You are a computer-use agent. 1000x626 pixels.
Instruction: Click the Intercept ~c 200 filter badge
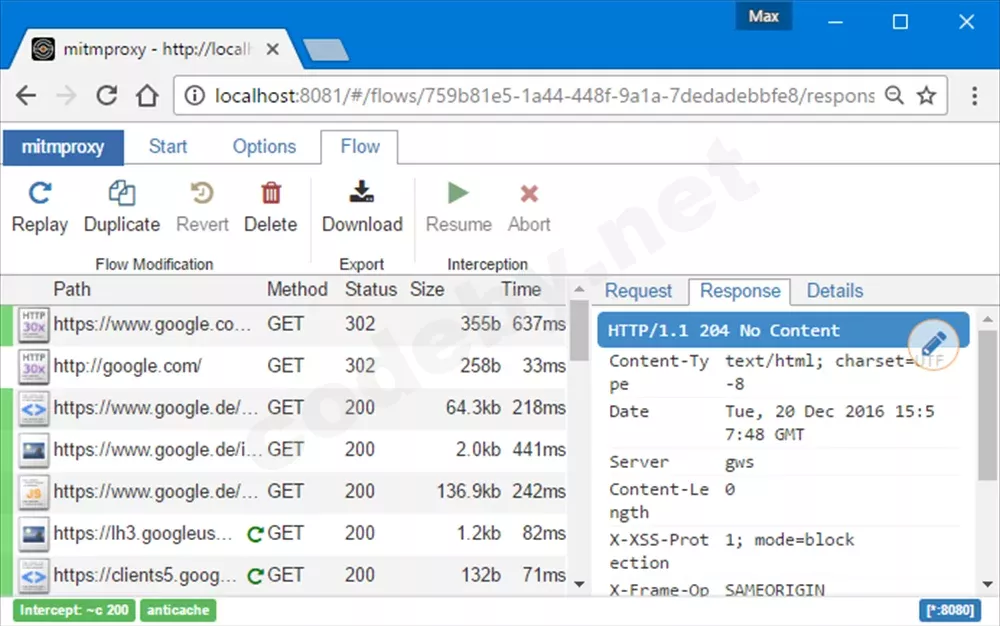click(72, 610)
